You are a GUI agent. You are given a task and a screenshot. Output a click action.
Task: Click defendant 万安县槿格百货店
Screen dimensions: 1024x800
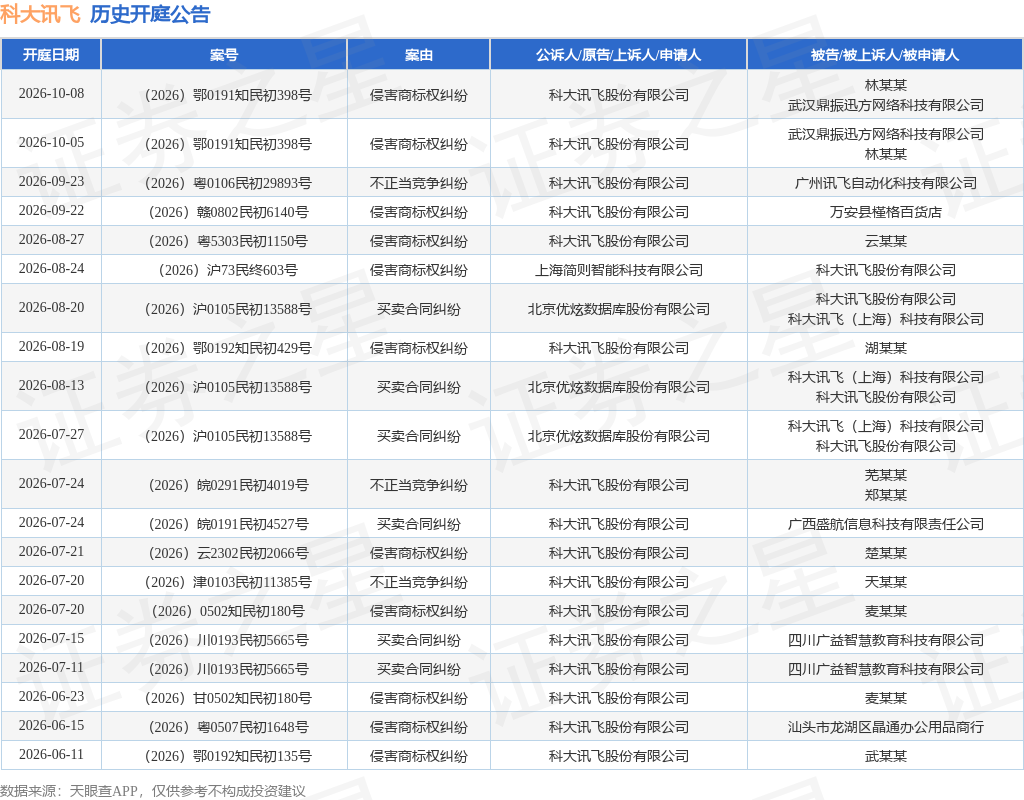coord(886,212)
